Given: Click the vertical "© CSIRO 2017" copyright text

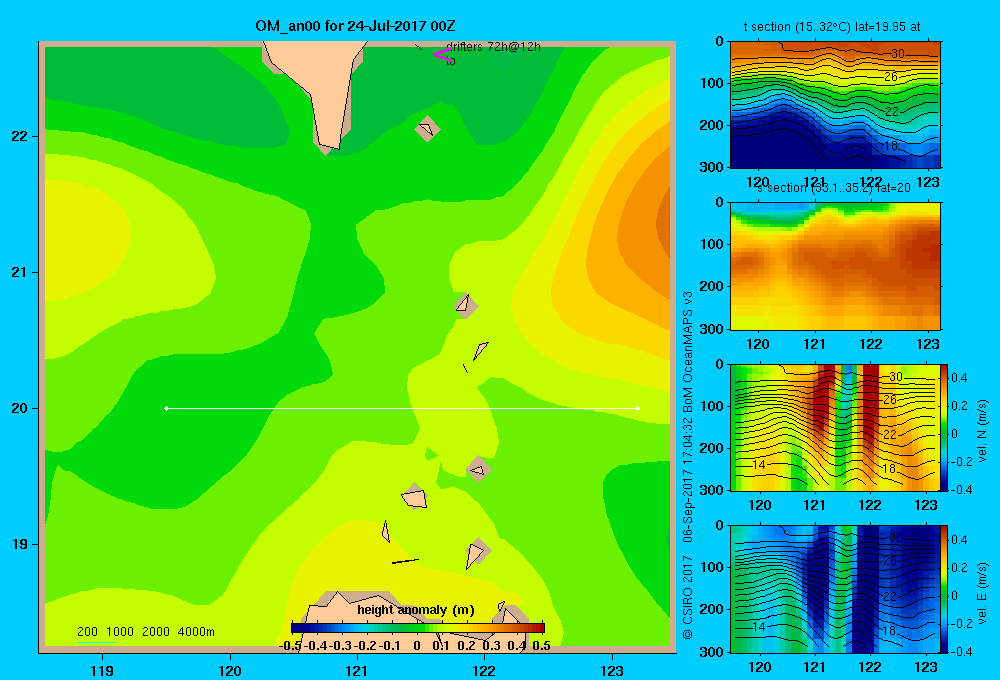Looking at the screenshot, I should [688, 597].
